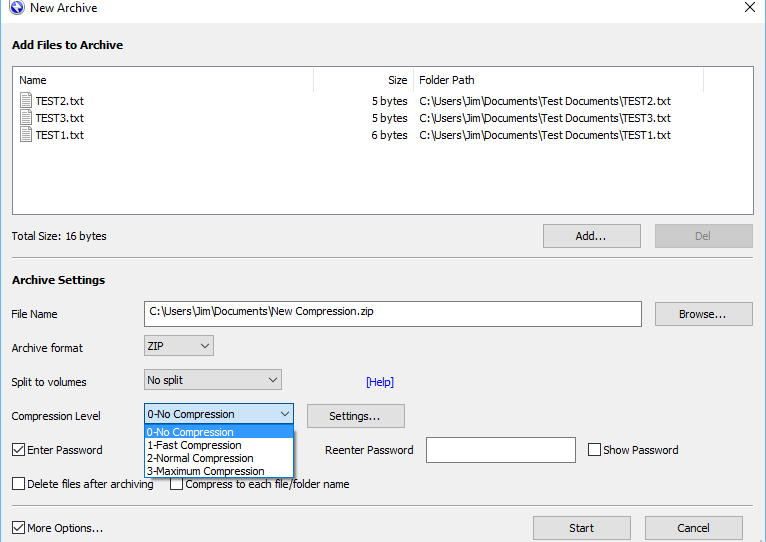Close the New Archive dialog
The height and width of the screenshot is (542, 766).
click(x=749, y=7)
